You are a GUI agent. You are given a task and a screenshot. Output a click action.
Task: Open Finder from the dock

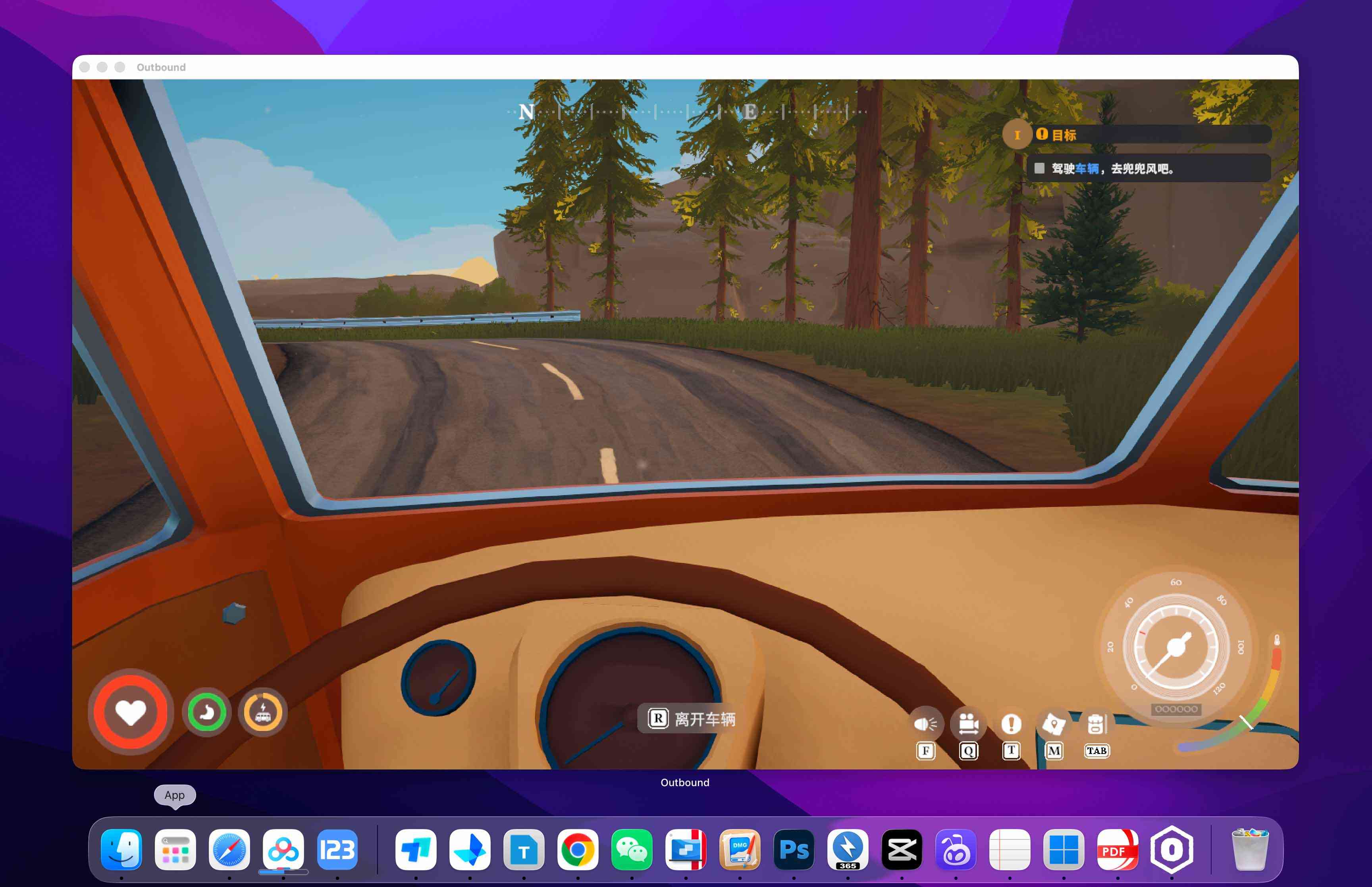[x=121, y=850]
